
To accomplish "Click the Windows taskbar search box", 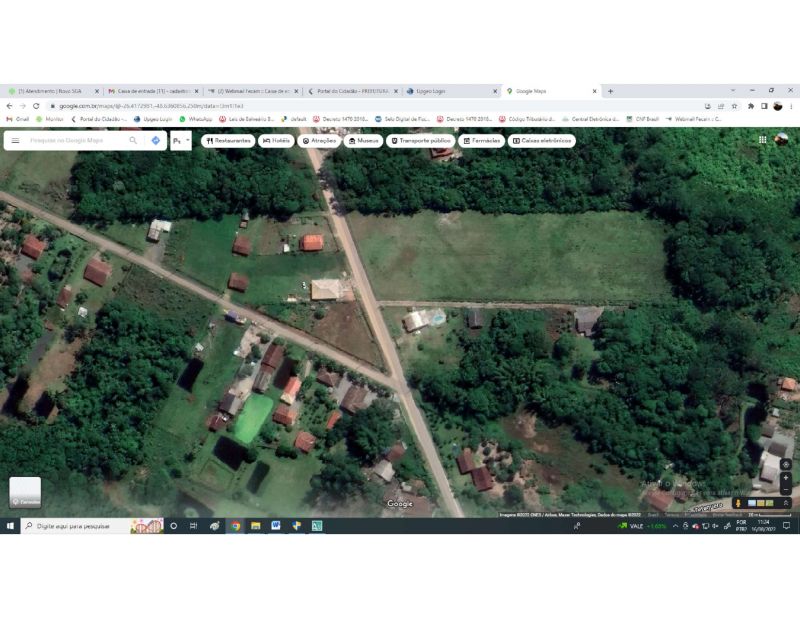I will coord(92,526).
